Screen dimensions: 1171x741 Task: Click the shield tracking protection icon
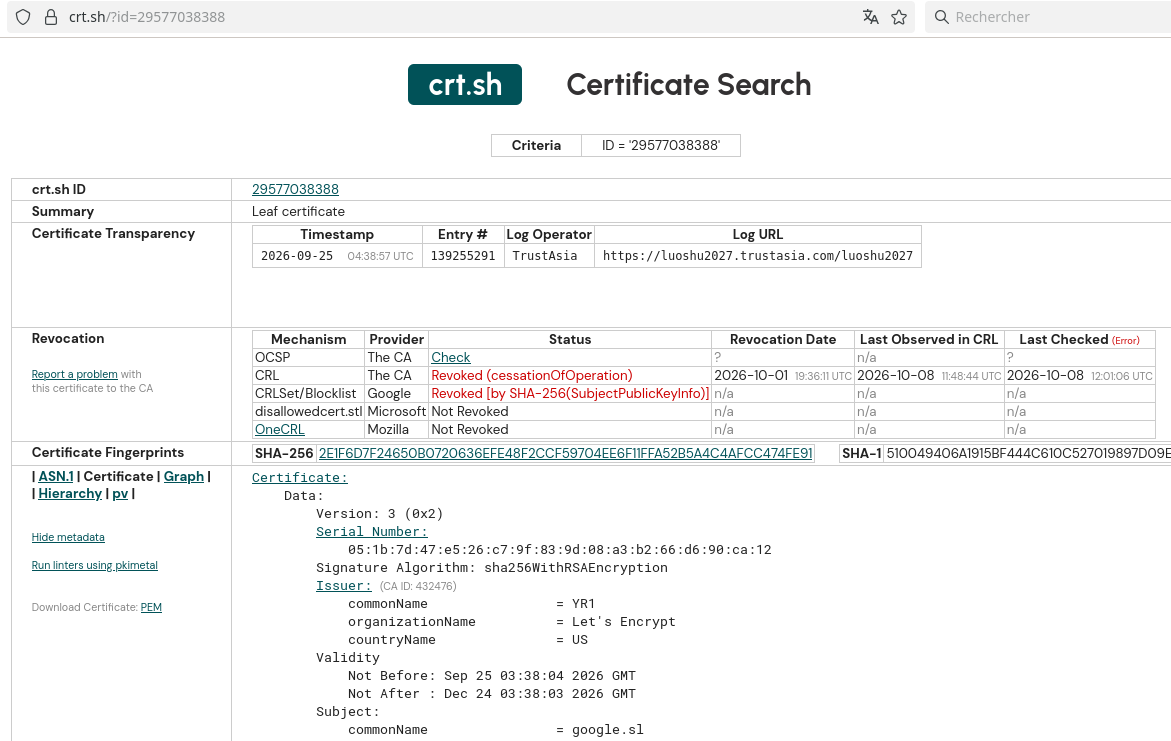[x=23, y=16]
